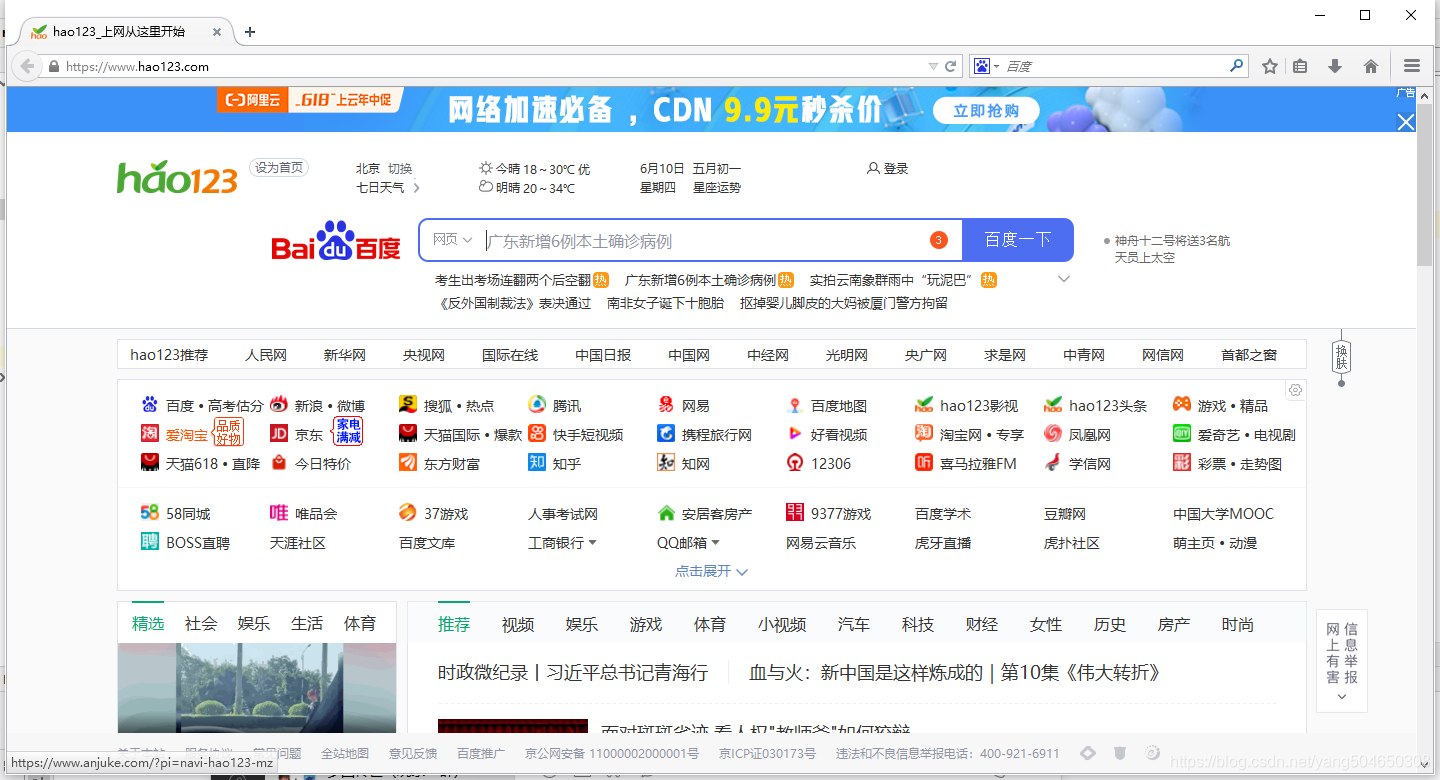The height and width of the screenshot is (780, 1440).
Task: Click the 网易 red icon
Action: coord(666,405)
